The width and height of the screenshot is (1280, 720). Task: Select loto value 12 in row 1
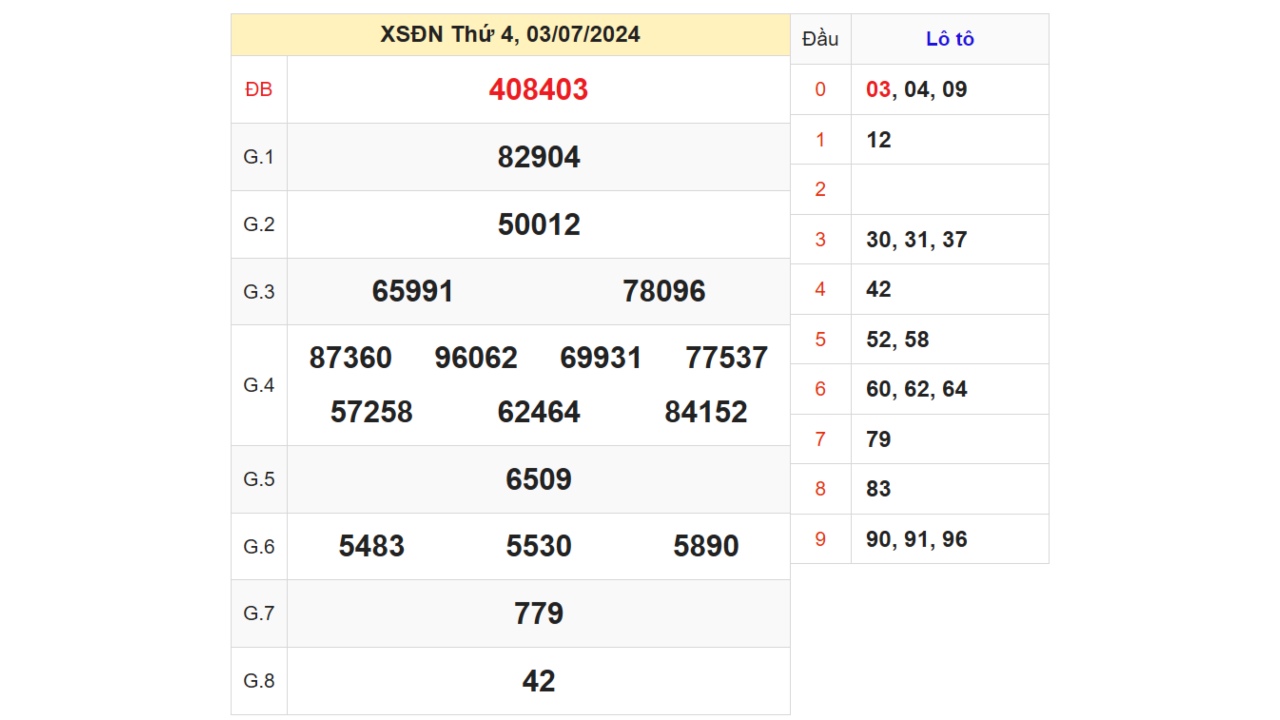tap(879, 140)
